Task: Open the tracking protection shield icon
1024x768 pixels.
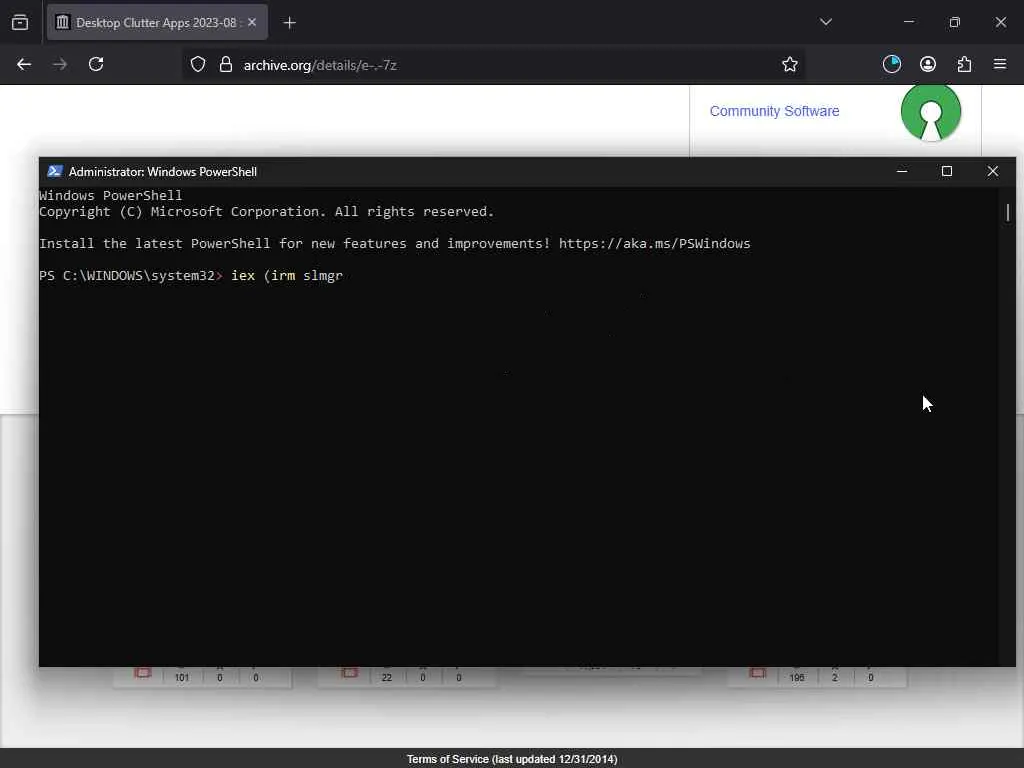Action: pos(198,64)
